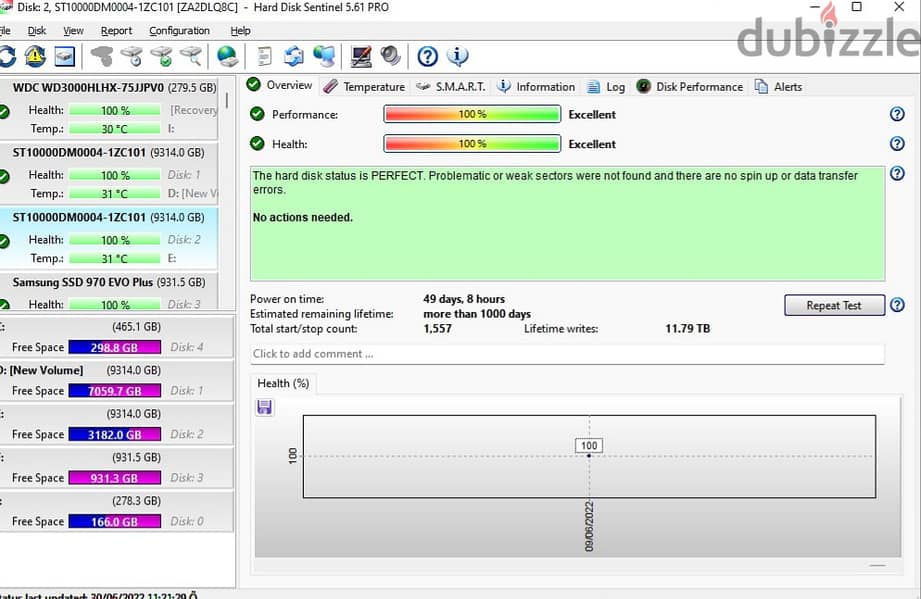Click the globe with disk toolbar icon
This screenshot has height=599, width=921.
tap(227, 56)
